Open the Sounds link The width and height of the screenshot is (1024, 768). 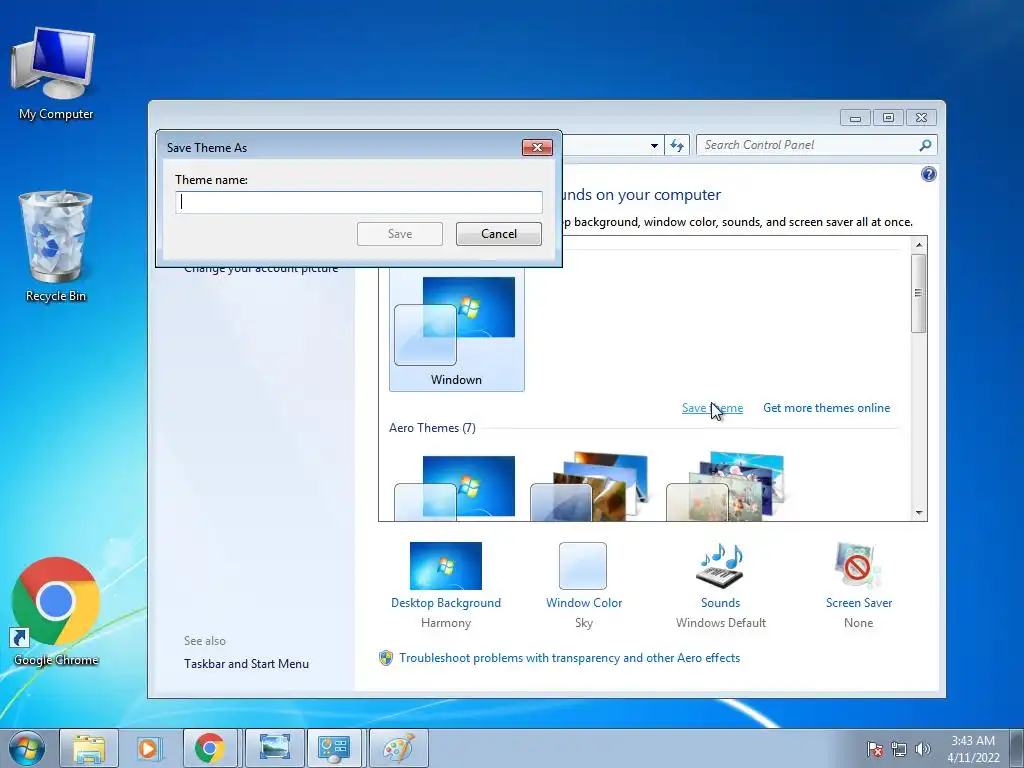pos(720,603)
